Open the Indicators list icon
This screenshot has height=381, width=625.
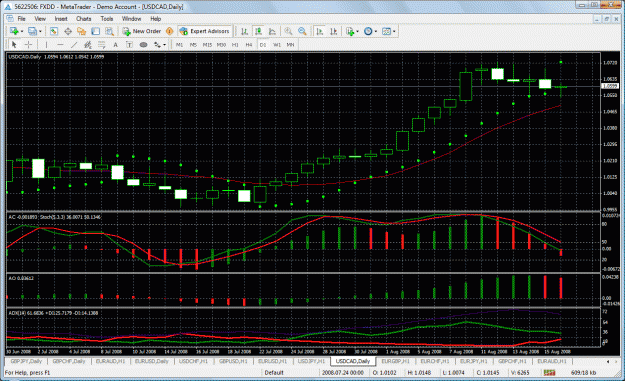click(350, 31)
